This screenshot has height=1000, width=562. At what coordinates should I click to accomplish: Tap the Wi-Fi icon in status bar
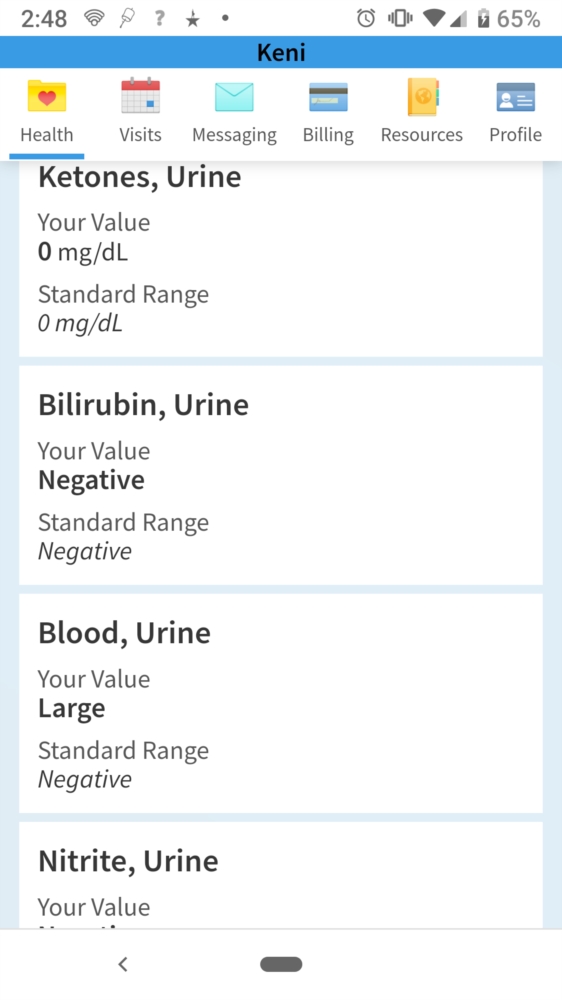[94, 18]
